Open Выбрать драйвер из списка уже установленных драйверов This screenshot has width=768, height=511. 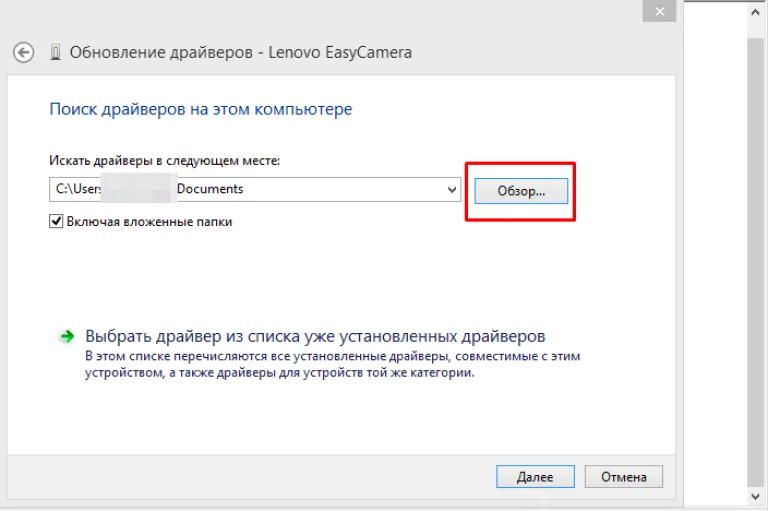[315, 337]
